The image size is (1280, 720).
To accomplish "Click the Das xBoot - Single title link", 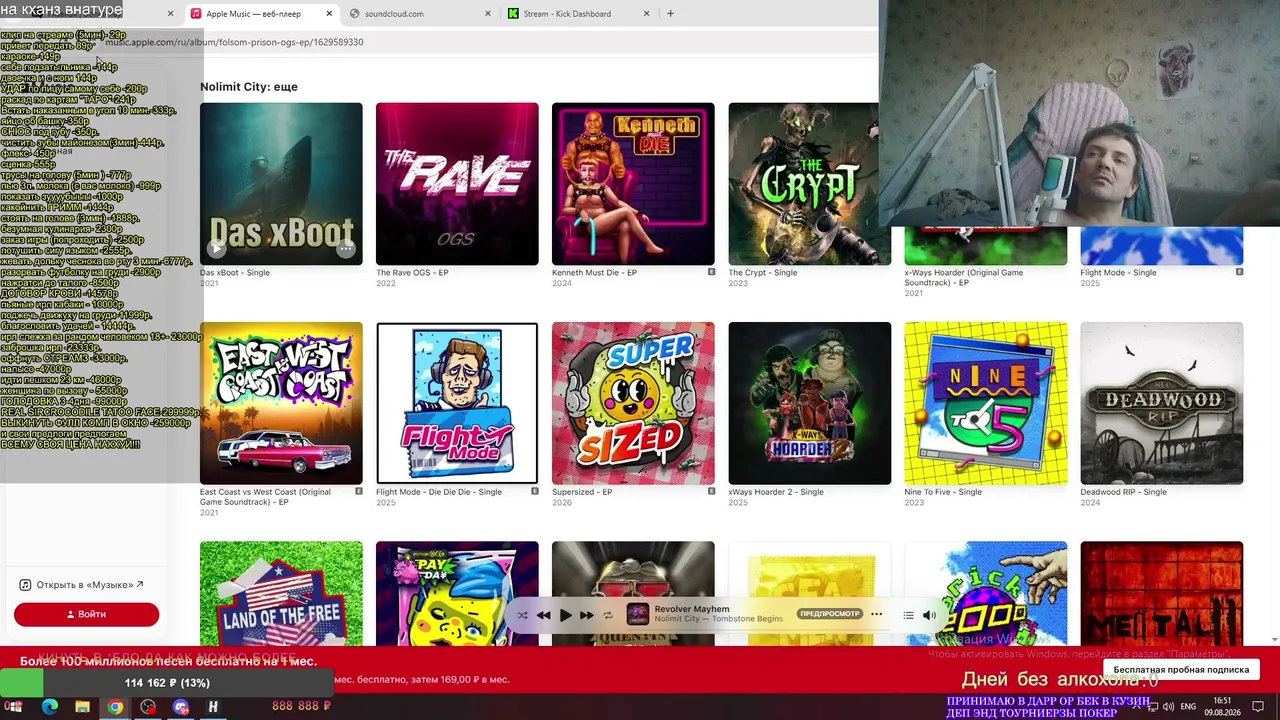I will [235, 272].
